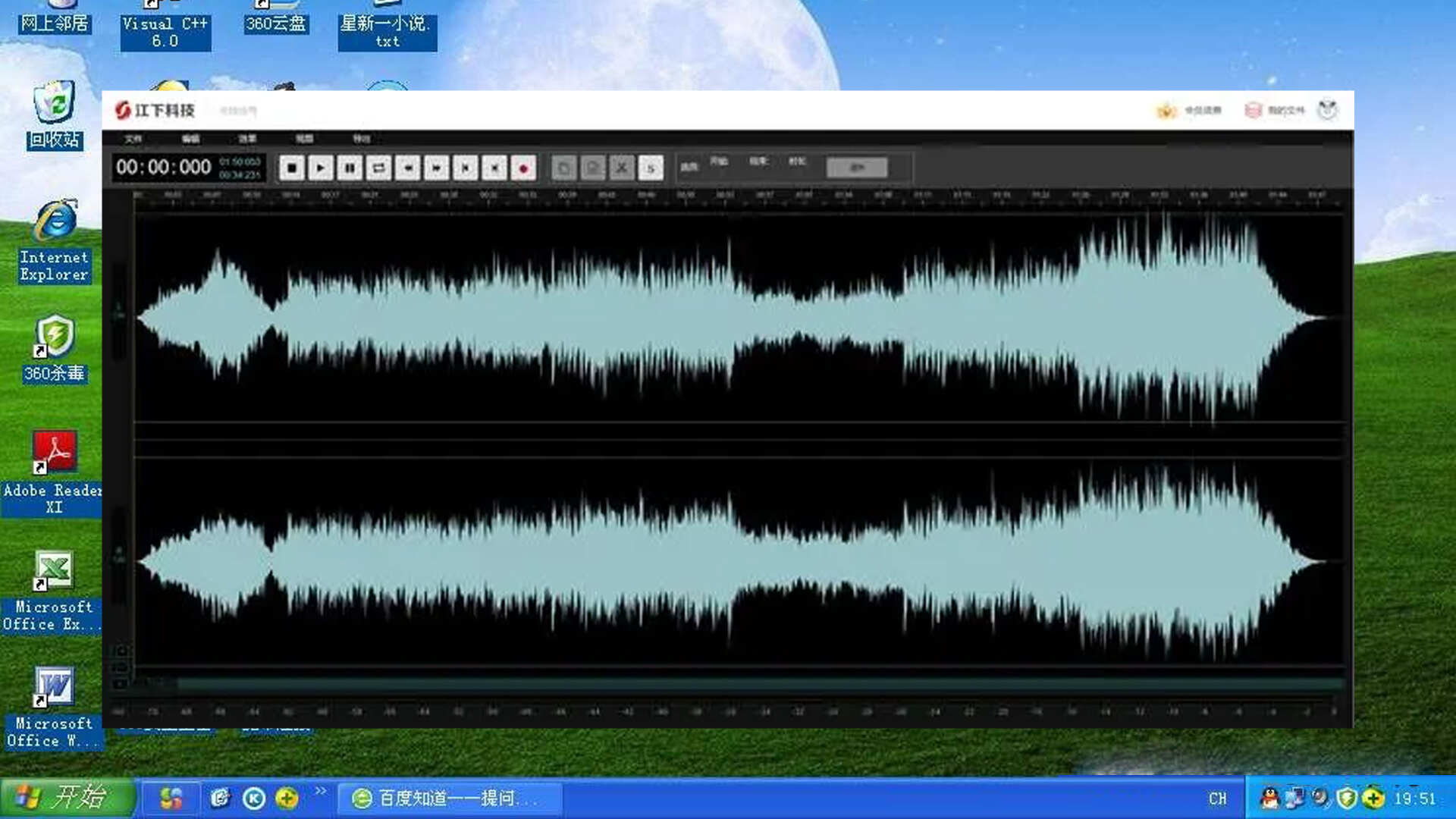Click the QQ penguin tray icon
This screenshot has height=819, width=1456.
click(1269, 798)
